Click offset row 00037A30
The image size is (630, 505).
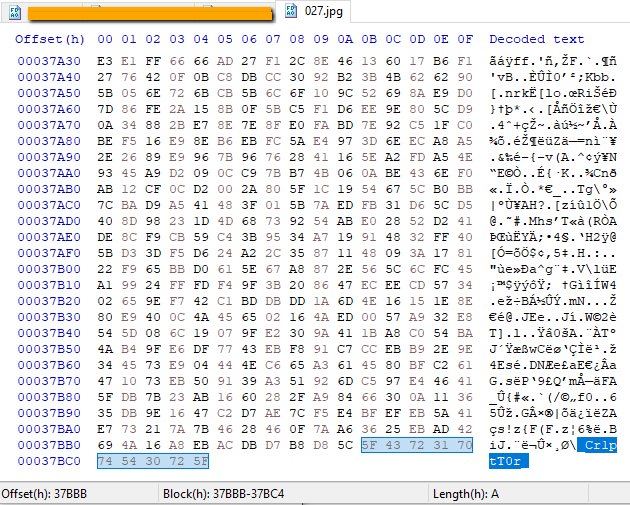pyautogui.click(x=49, y=61)
